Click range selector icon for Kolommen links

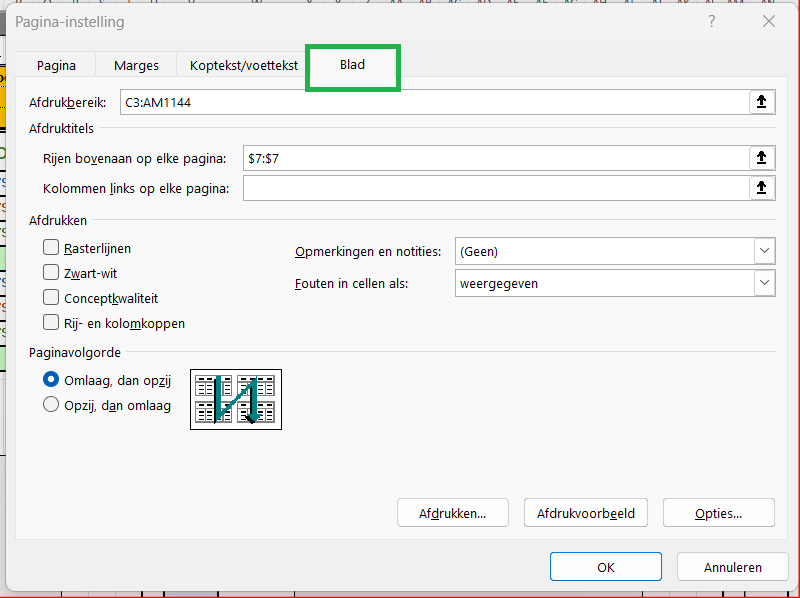coord(762,188)
